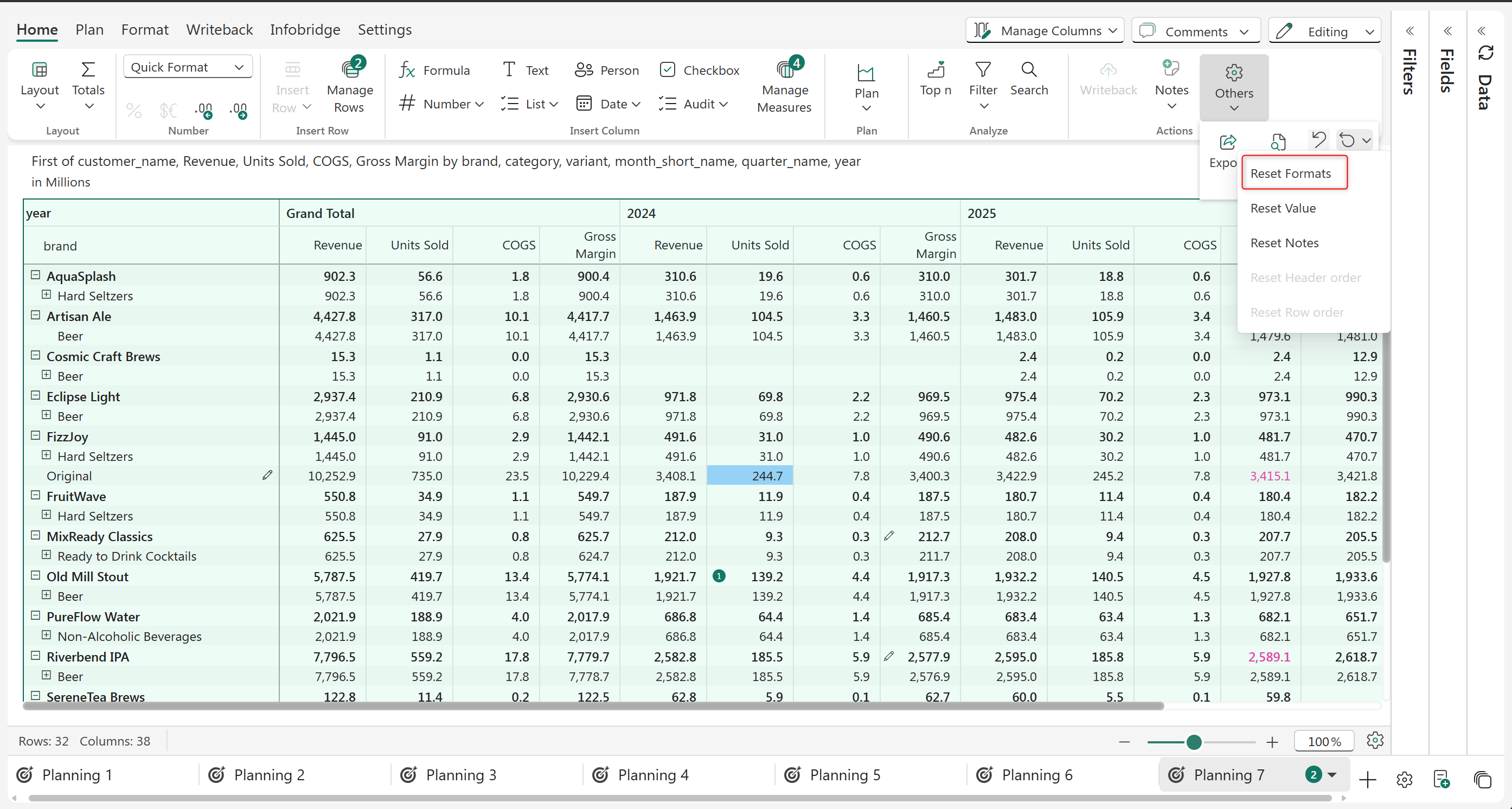Click the pencil icon on Original row
The image size is (1512, 809).
coord(267,475)
